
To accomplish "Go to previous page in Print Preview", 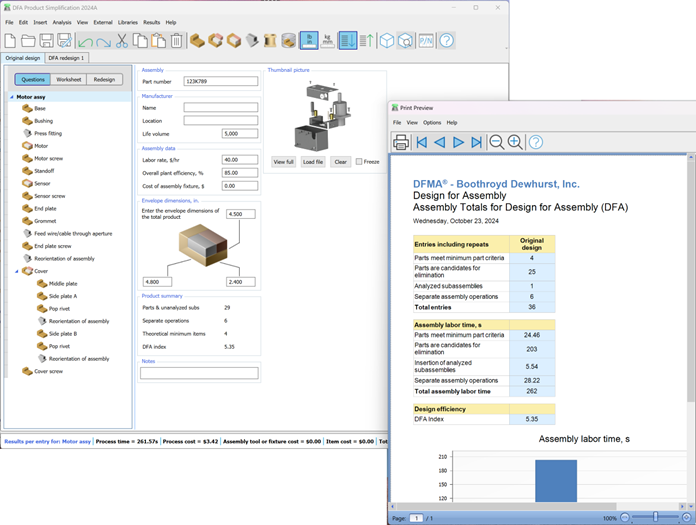I will [x=439, y=142].
